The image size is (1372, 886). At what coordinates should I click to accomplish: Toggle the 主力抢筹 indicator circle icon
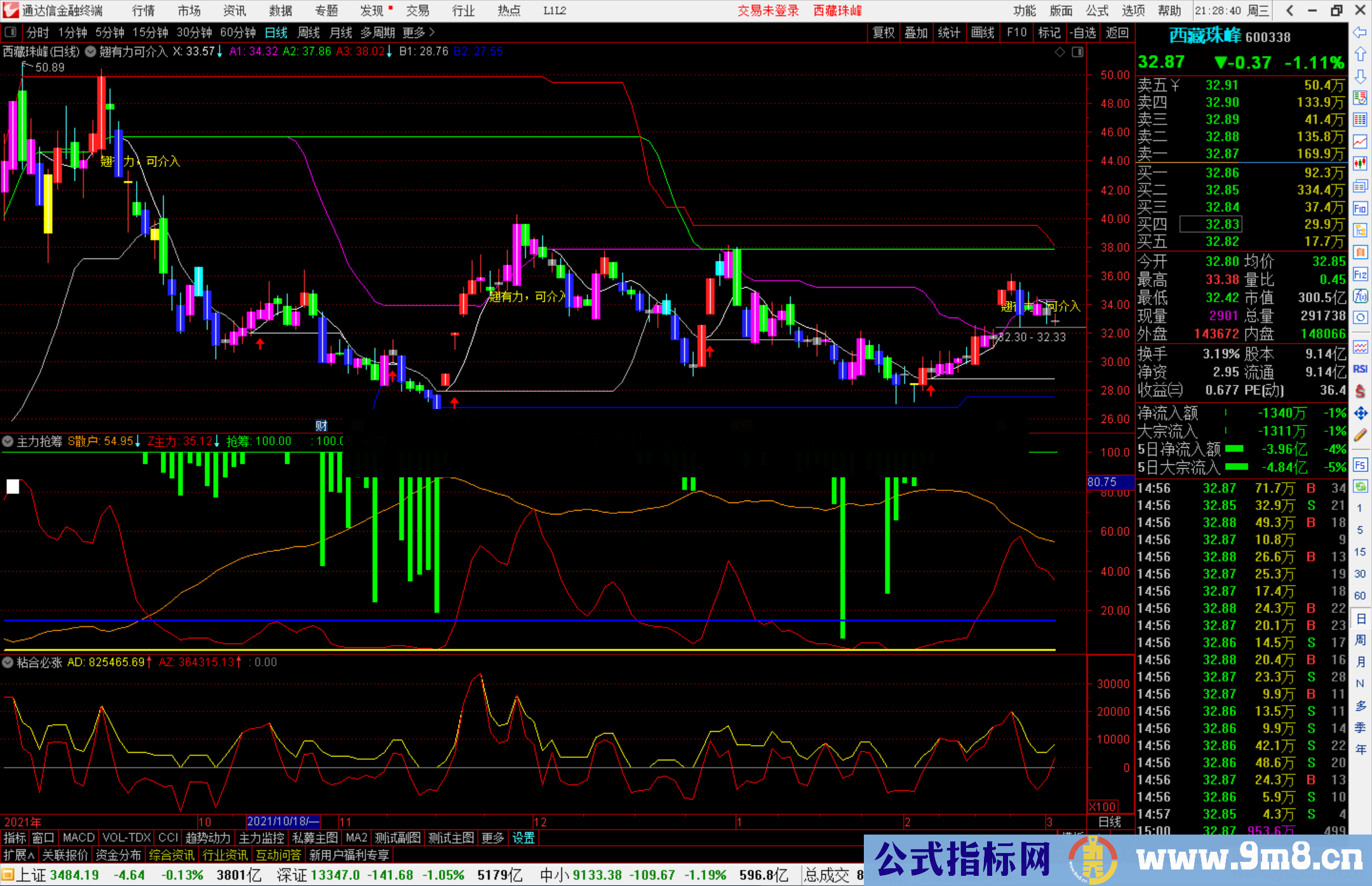click(x=8, y=441)
